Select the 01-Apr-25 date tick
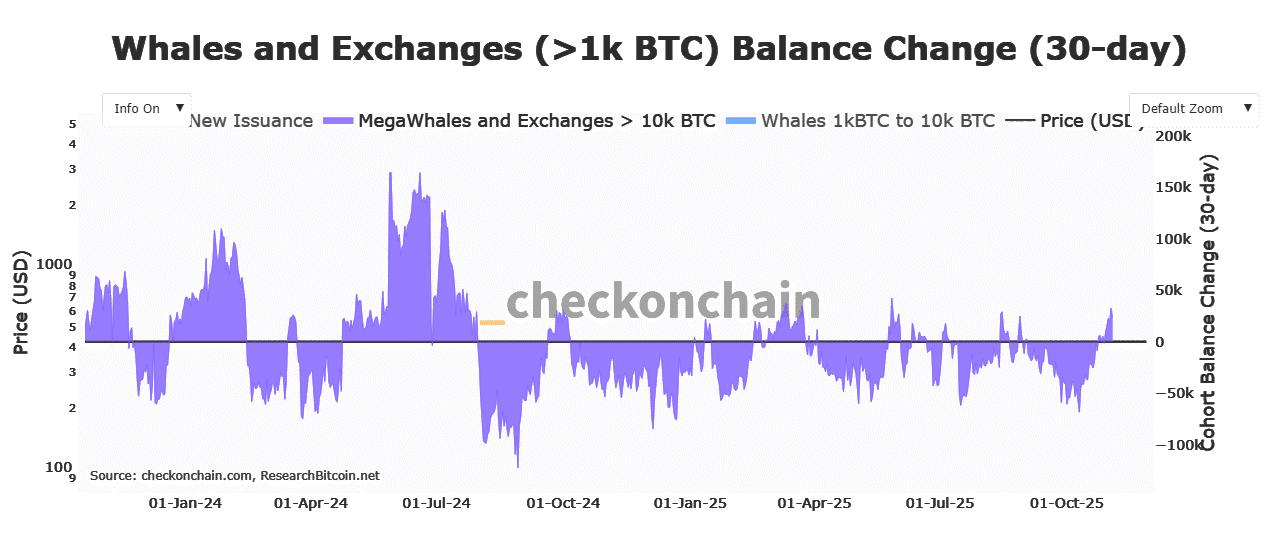The width and height of the screenshot is (1280, 551). point(814,503)
